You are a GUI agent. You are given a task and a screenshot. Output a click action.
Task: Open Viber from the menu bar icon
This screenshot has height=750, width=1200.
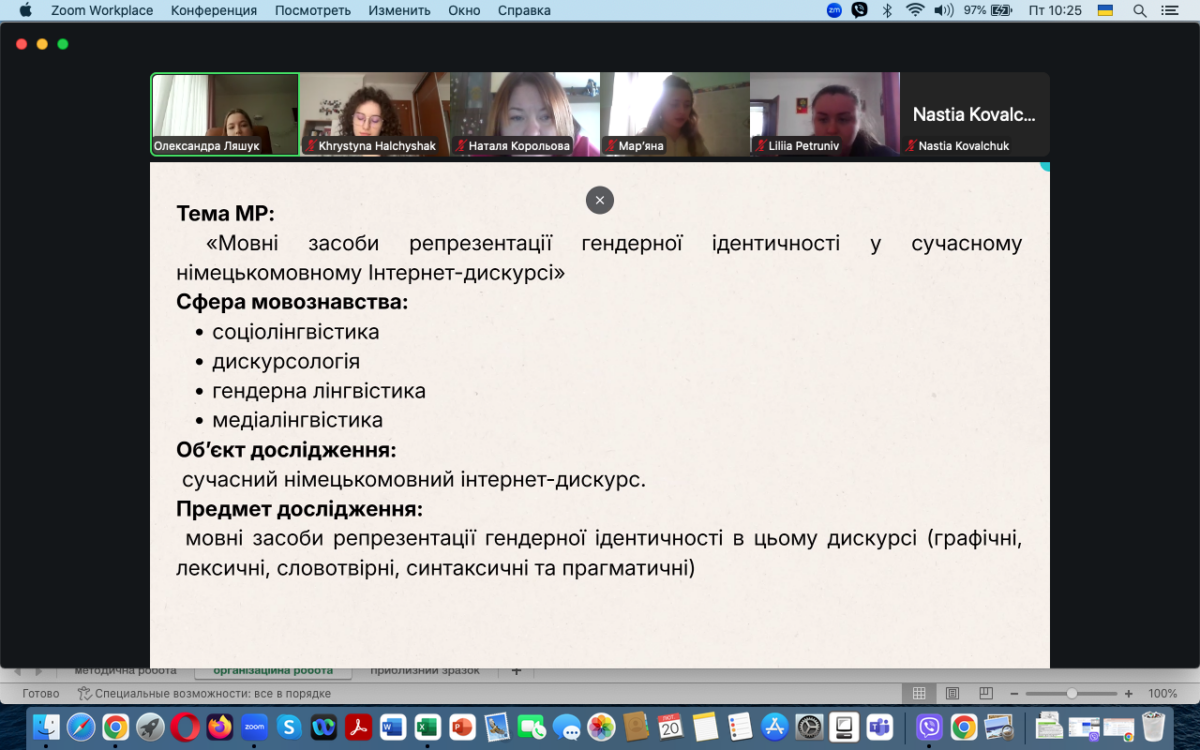pos(860,10)
